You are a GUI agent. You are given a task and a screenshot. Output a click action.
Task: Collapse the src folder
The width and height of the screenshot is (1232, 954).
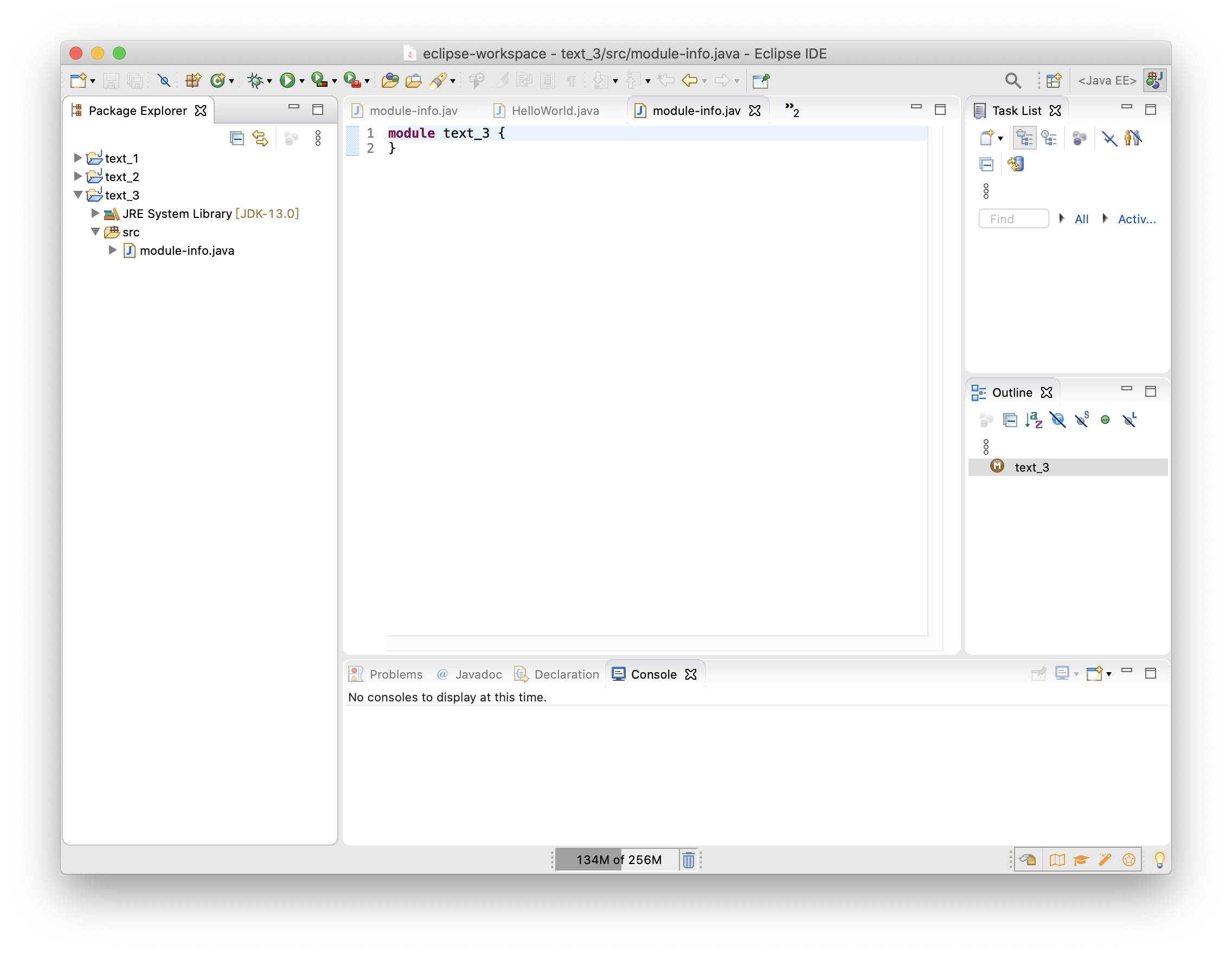pyautogui.click(x=95, y=233)
